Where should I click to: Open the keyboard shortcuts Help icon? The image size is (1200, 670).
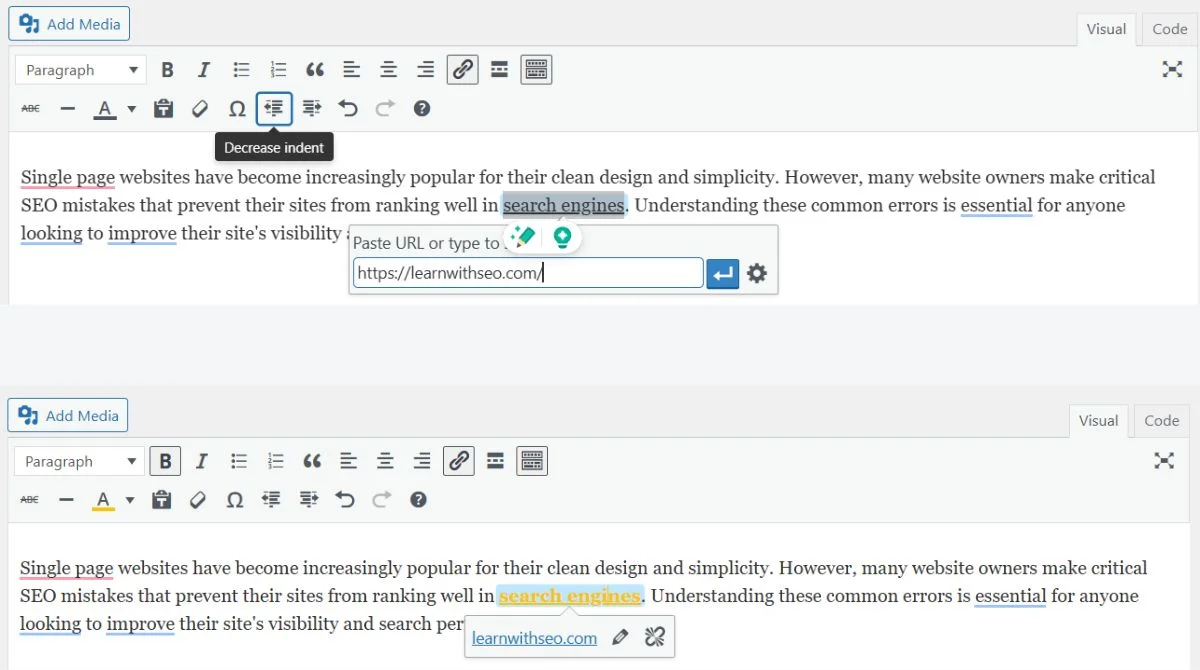pyautogui.click(x=421, y=108)
